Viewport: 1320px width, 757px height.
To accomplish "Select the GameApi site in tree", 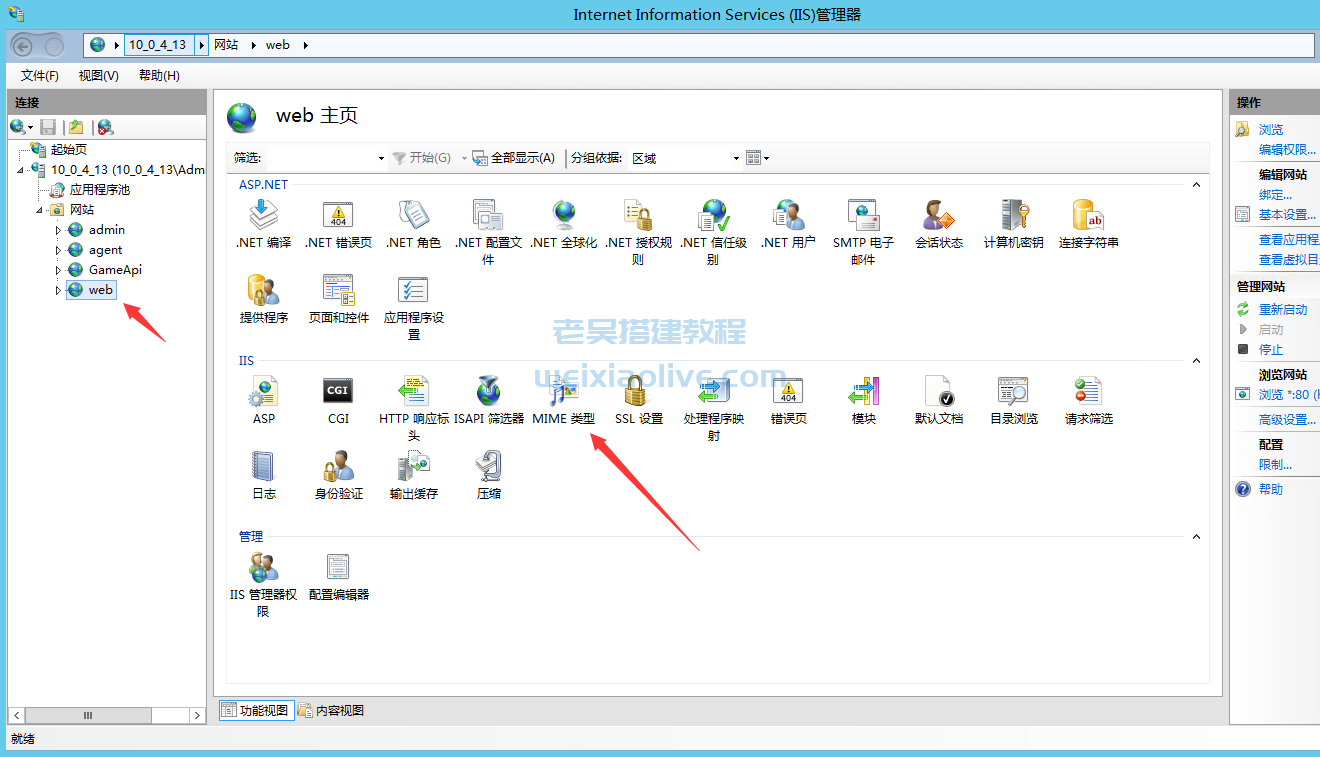I will coord(114,270).
